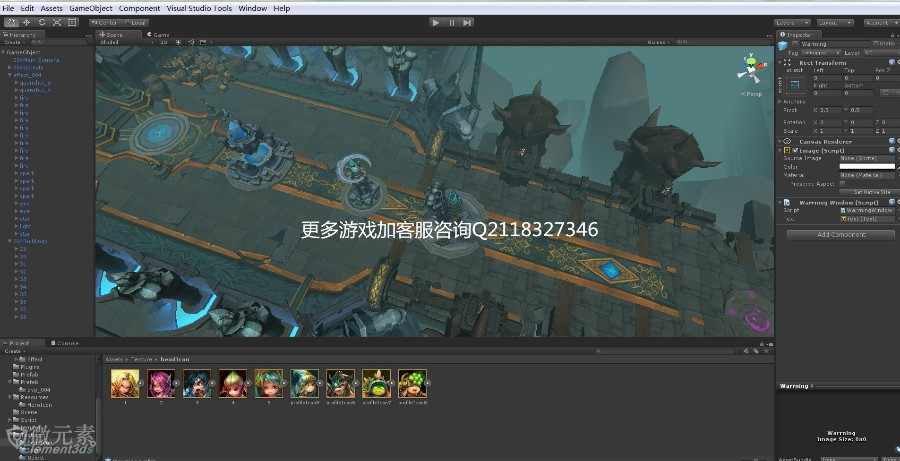900x461 pixels.
Task: Collapse the GameObject root in Hierarchy
Action: click(x=3, y=52)
